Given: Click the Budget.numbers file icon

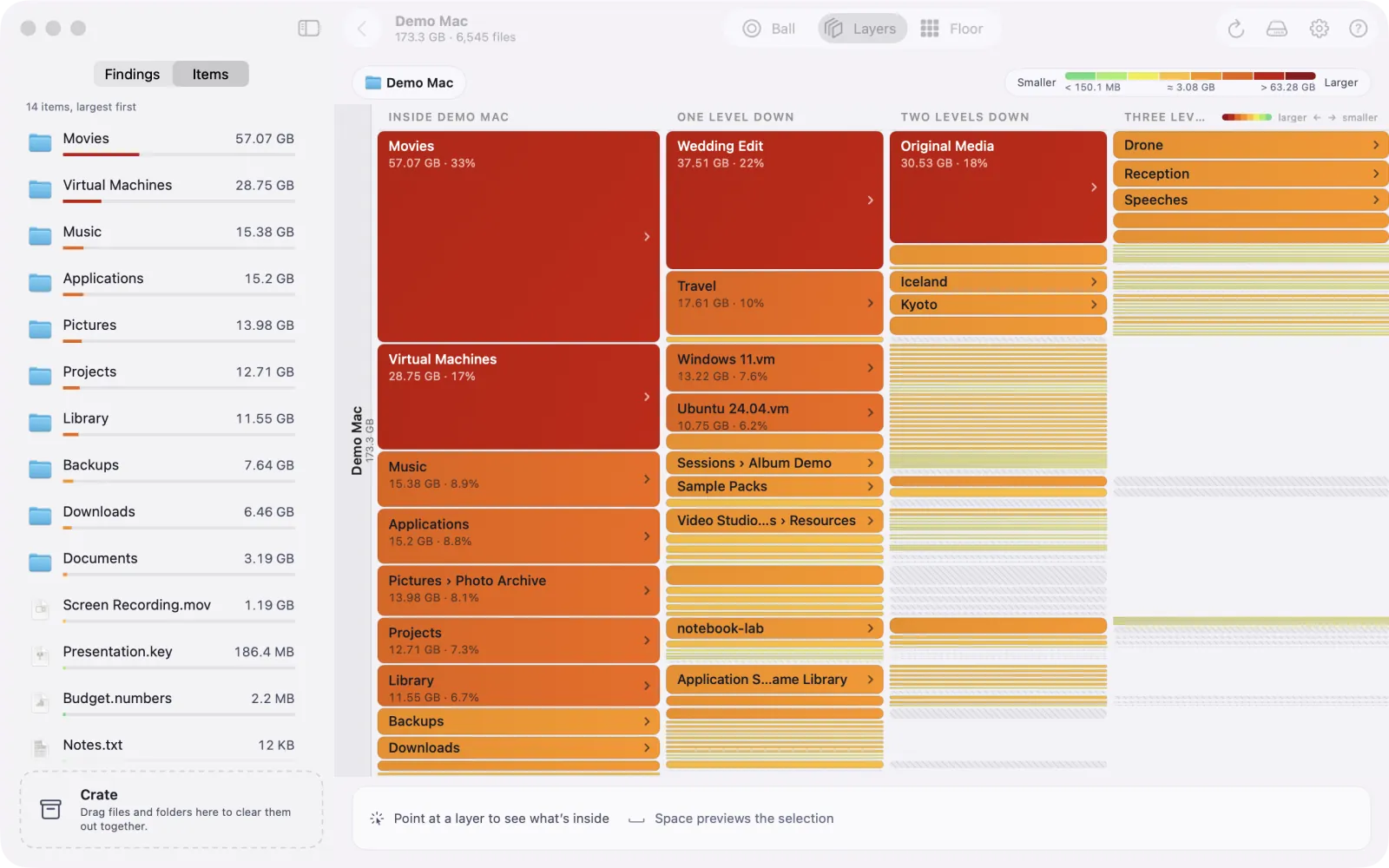Looking at the screenshot, I should 40,701.
